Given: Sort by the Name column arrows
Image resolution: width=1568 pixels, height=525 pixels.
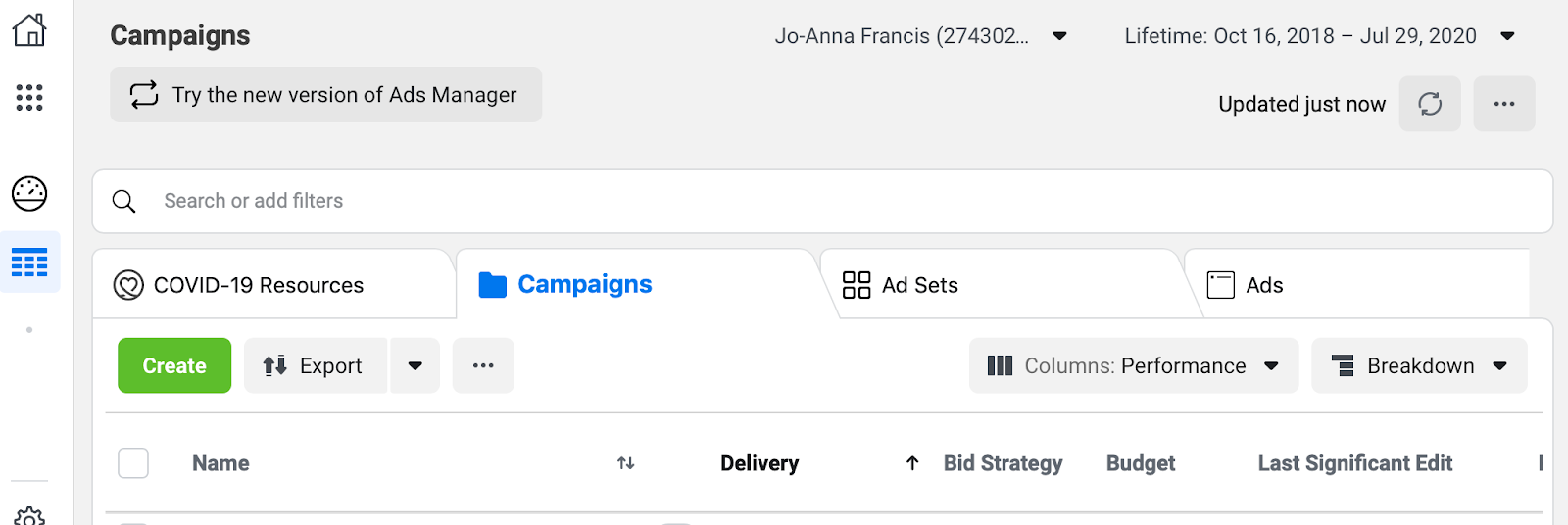Looking at the screenshot, I should tap(626, 463).
